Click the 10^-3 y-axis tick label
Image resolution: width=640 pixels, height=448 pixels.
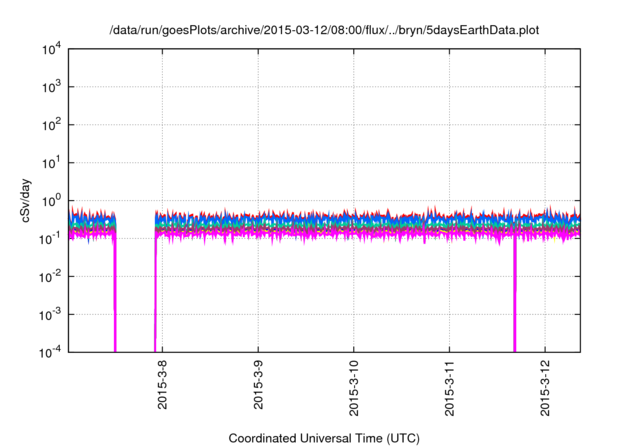[51, 314]
